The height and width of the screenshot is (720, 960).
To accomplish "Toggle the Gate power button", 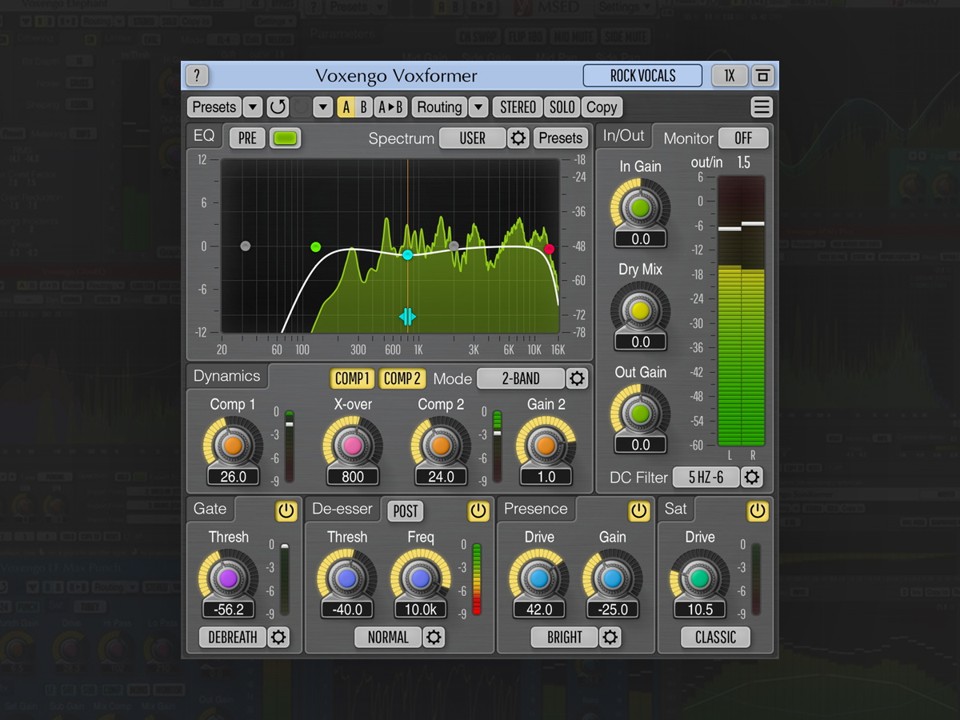I will (286, 511).
